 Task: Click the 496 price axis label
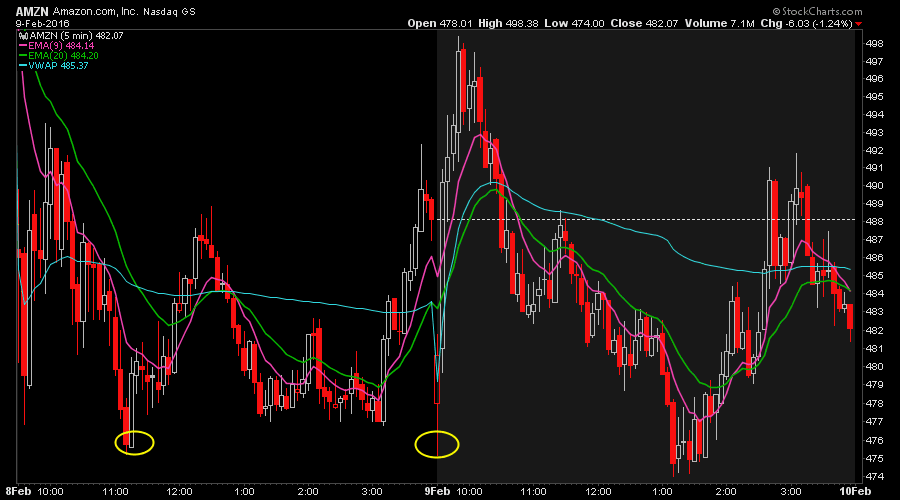coord(874,79)
